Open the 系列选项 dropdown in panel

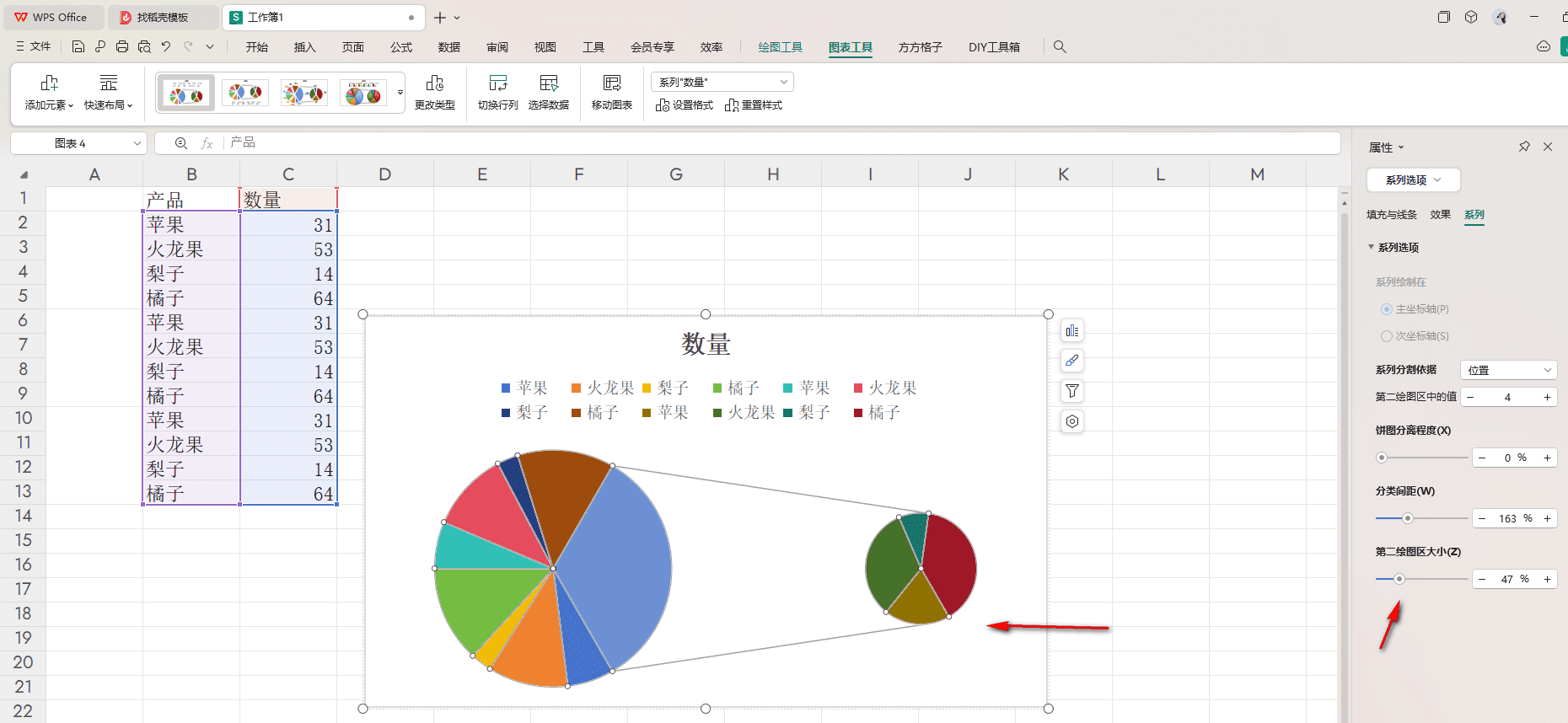(x=1413, y=179)
